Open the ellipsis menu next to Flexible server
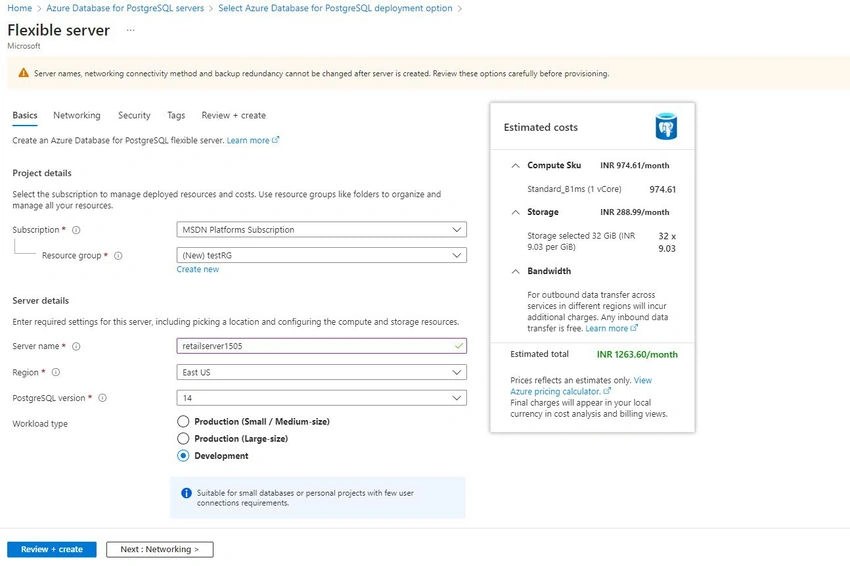This screenshot has height=566, width=850. pos(131,30)
